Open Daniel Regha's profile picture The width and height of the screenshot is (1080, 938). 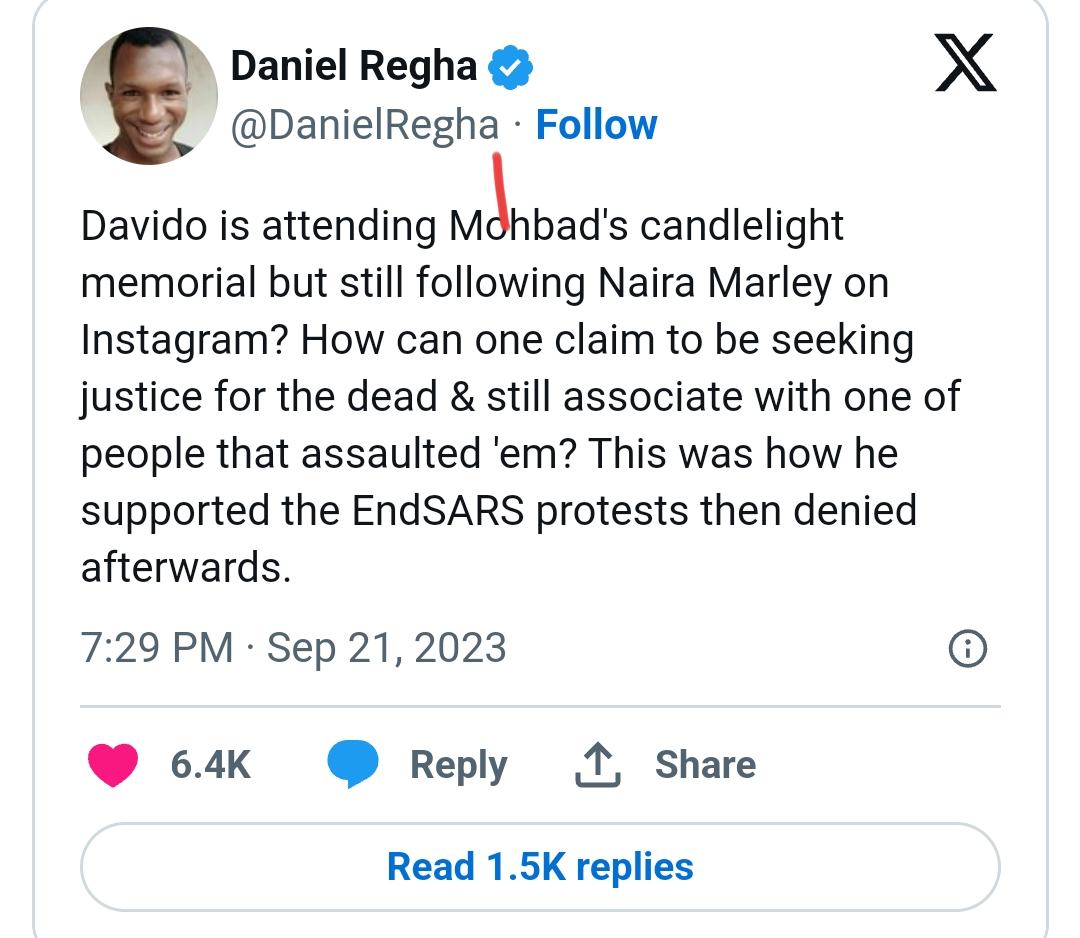click(x=149, y=95)
